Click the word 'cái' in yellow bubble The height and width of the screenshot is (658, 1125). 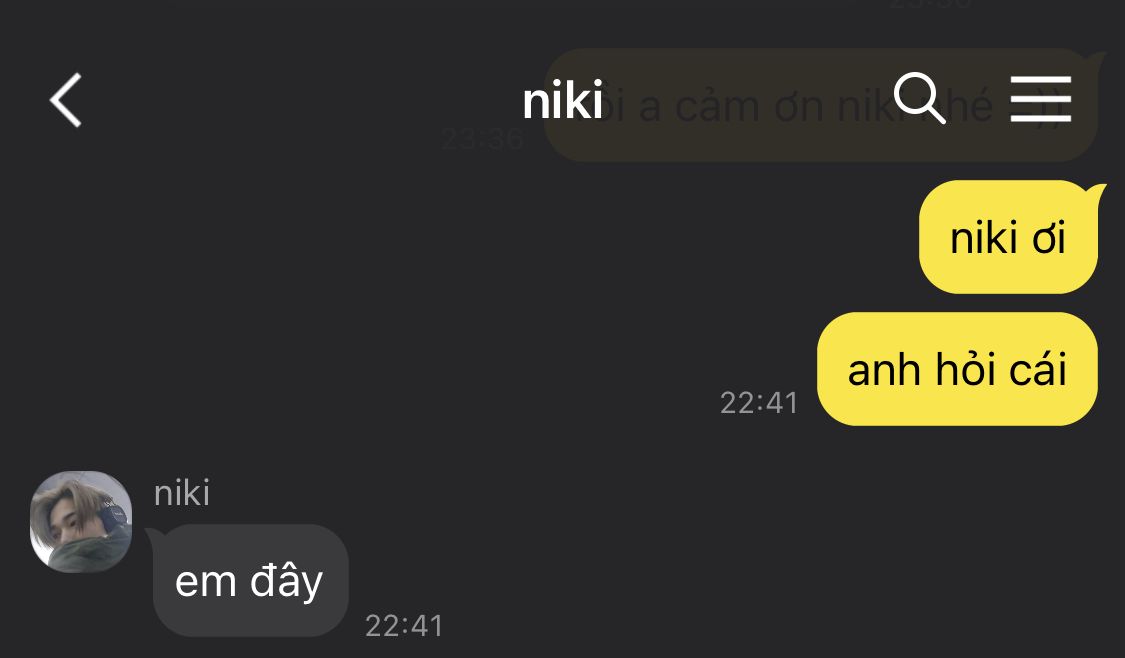(x=1038, y=370)
